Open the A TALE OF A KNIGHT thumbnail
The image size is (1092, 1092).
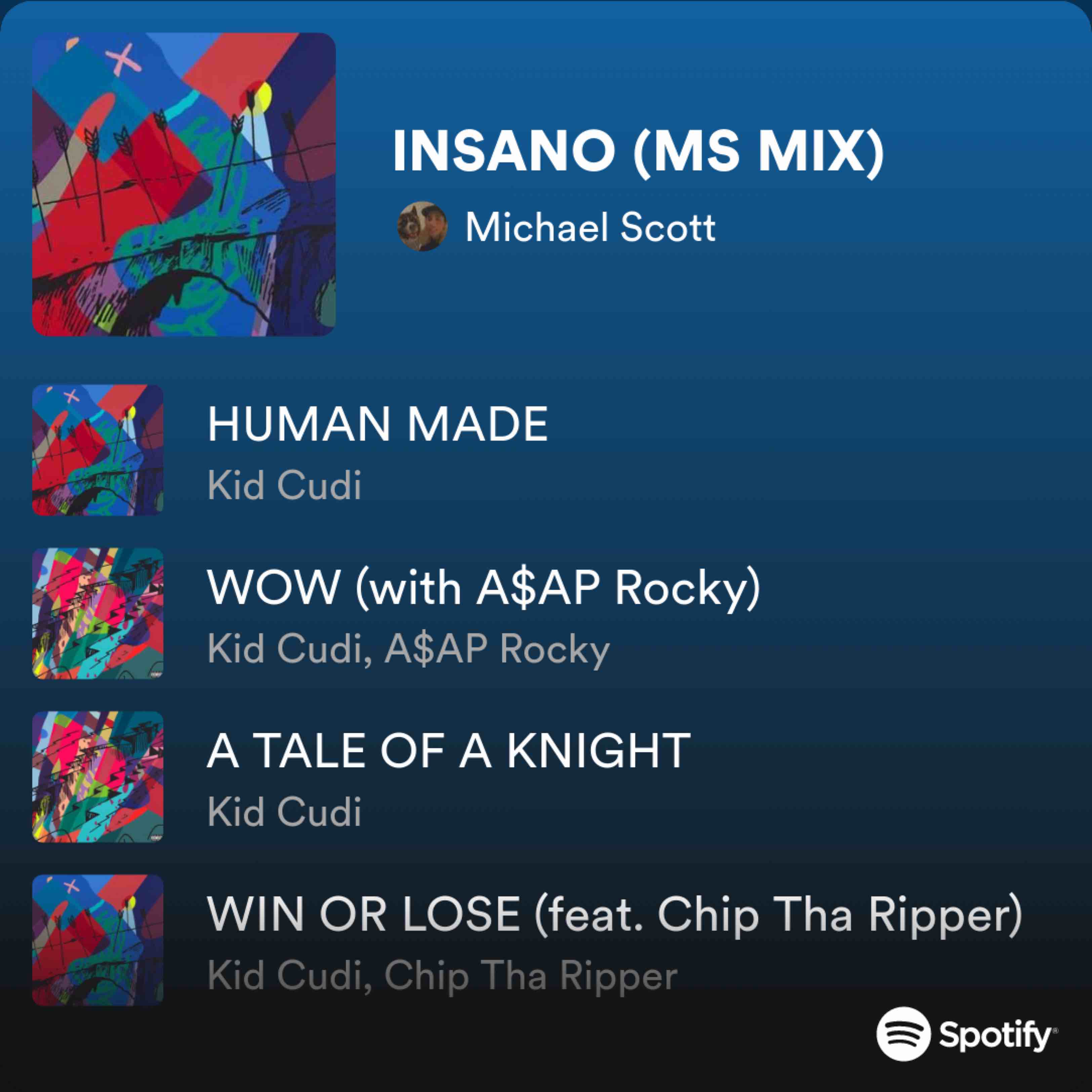tap(98, 777)
